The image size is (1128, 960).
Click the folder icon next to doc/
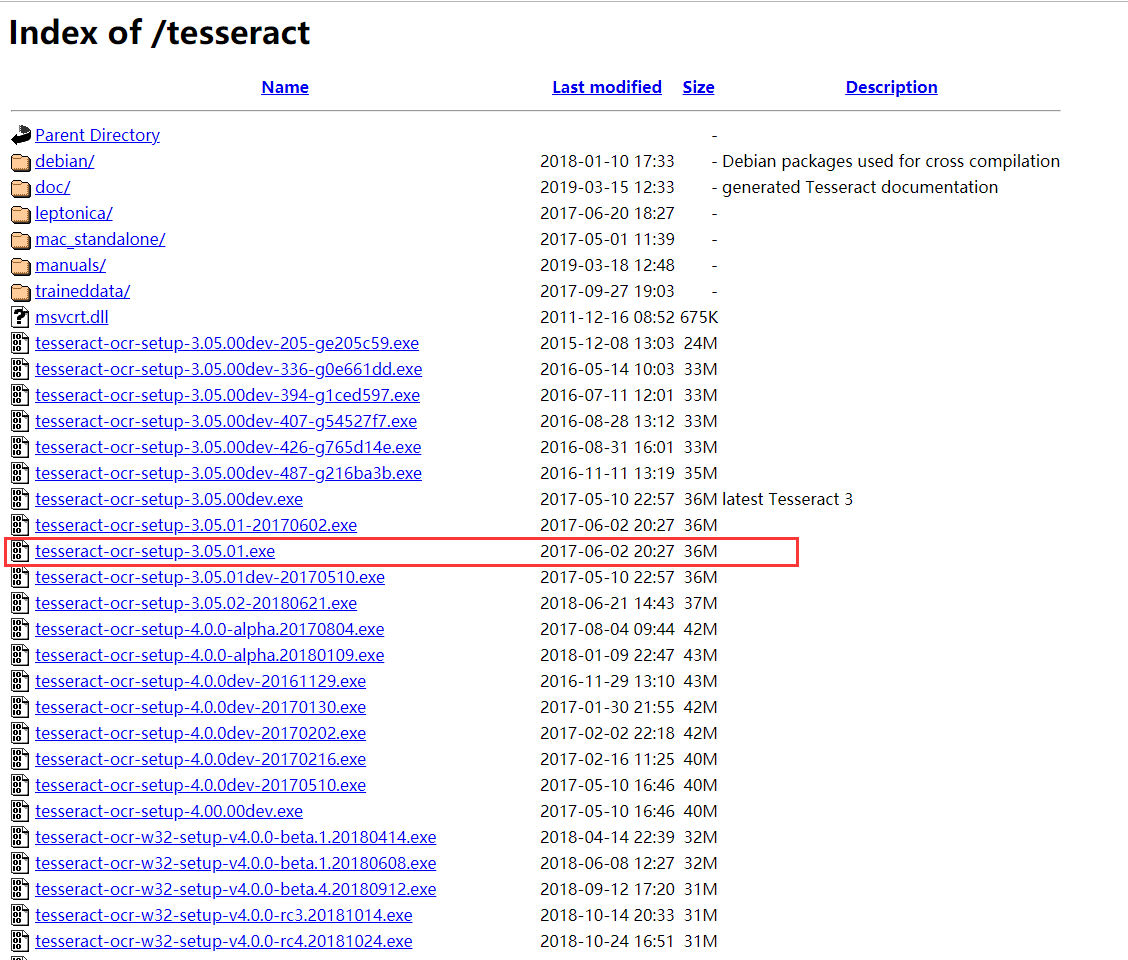tap(21, 188)
